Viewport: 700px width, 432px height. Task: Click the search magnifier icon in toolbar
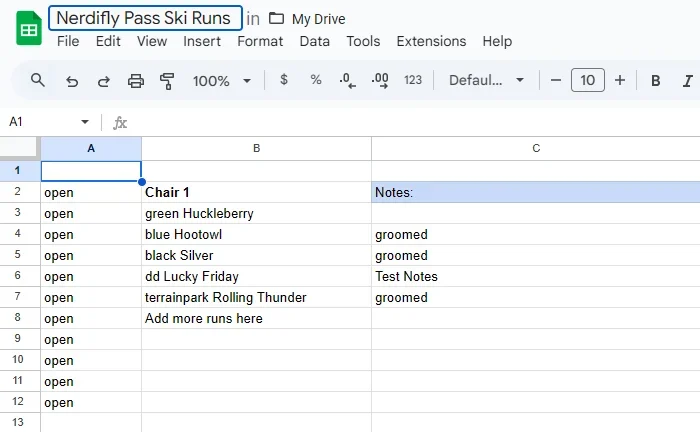[38, 80]
